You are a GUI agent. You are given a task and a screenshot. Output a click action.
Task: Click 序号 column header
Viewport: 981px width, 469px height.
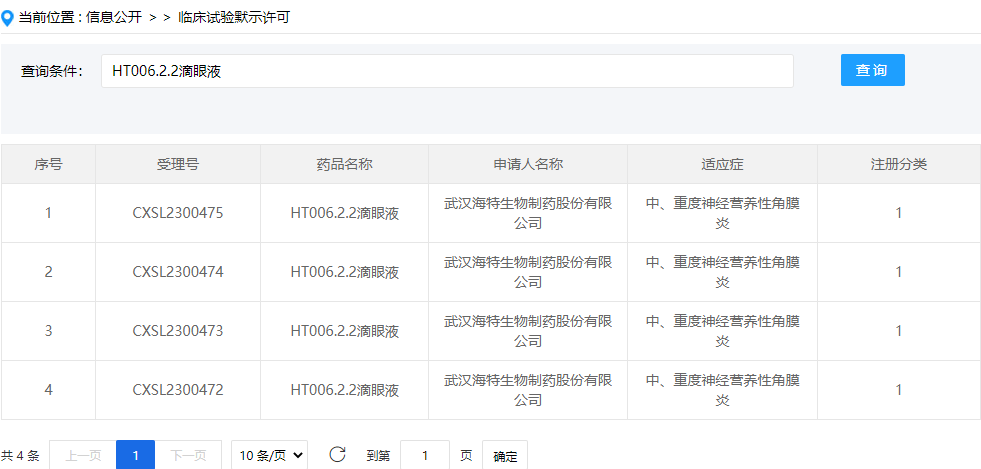click(x=48, y=164)
